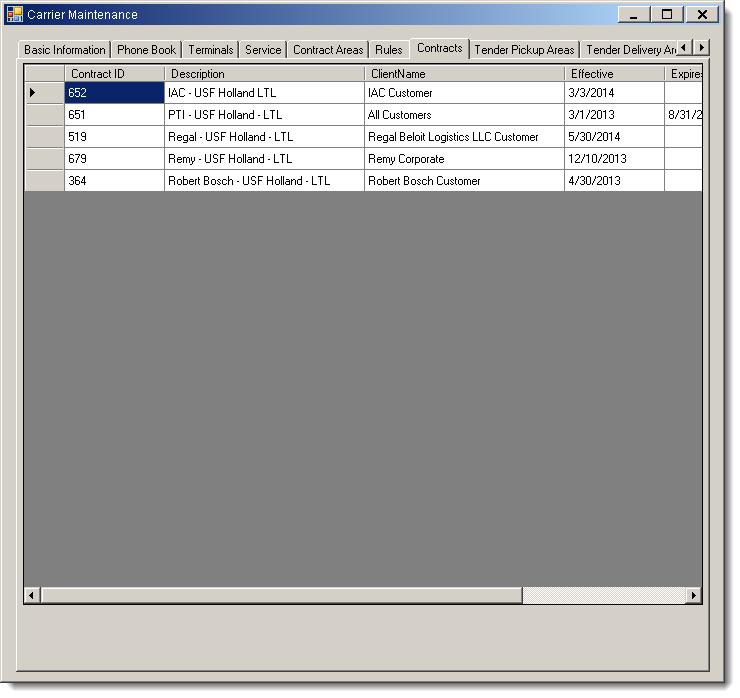Click horizontal scrollbar left arrow
Image resolution: width=740 pixels, height=698 pixels.
click(x=32, y=595)
